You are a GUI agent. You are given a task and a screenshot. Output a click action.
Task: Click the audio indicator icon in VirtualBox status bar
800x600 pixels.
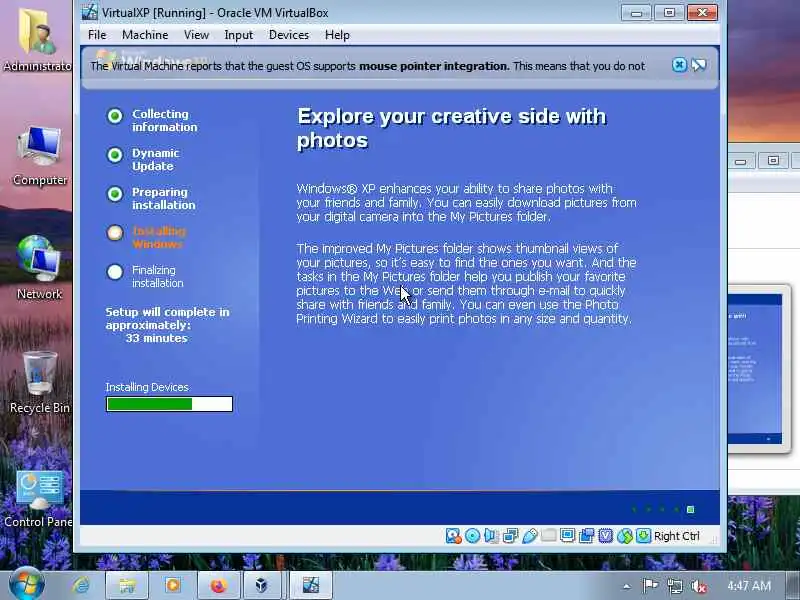pyautogui.click(x=491, y=536)
